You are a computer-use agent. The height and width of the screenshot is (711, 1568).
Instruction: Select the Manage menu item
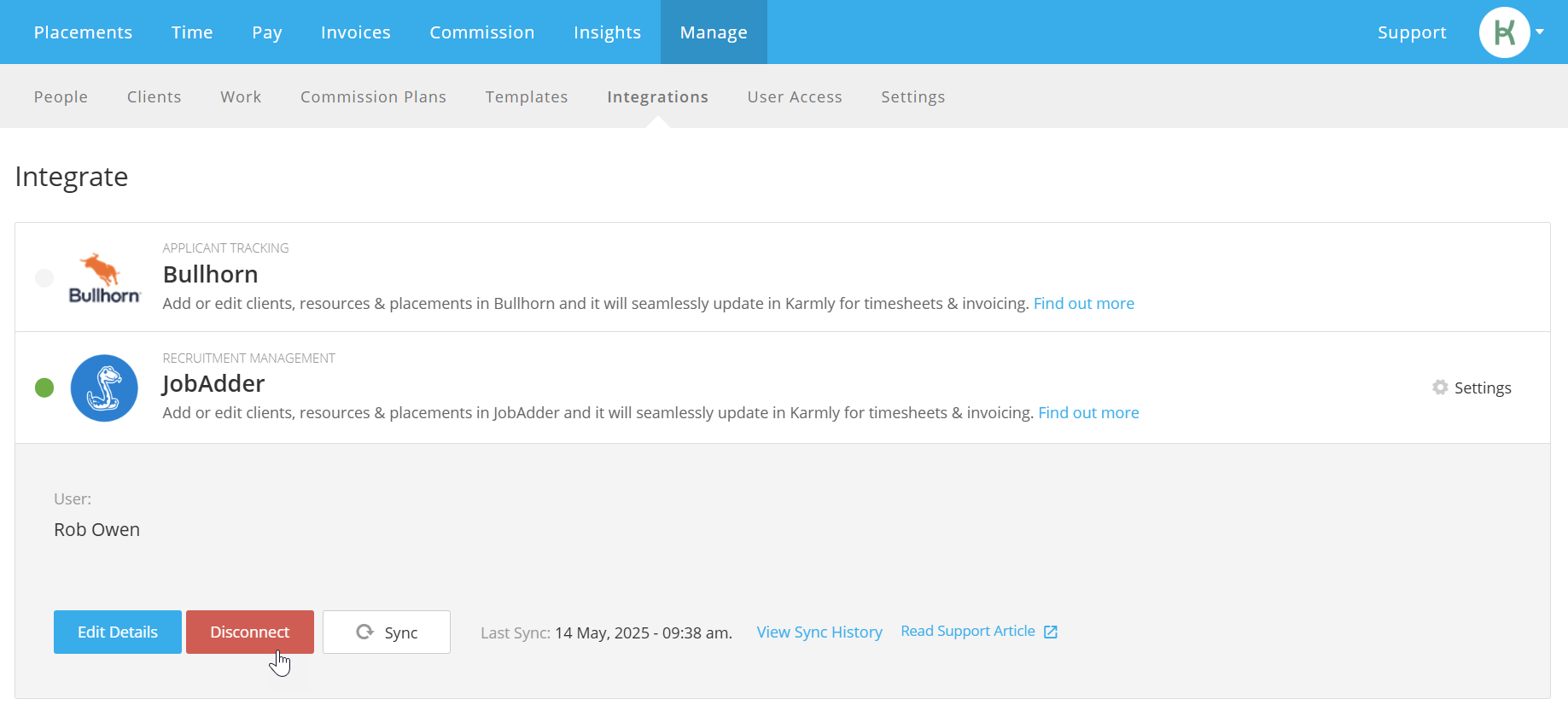click(714, 32)
